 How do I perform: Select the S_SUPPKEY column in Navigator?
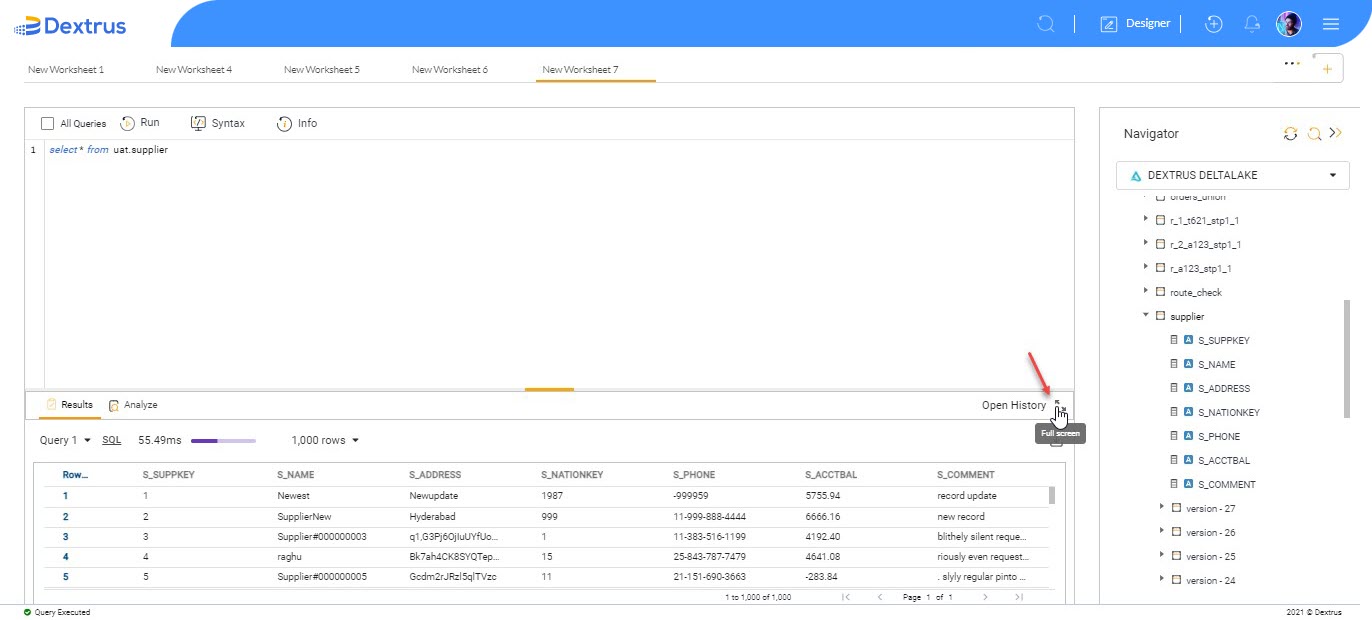click(1223, 340)
